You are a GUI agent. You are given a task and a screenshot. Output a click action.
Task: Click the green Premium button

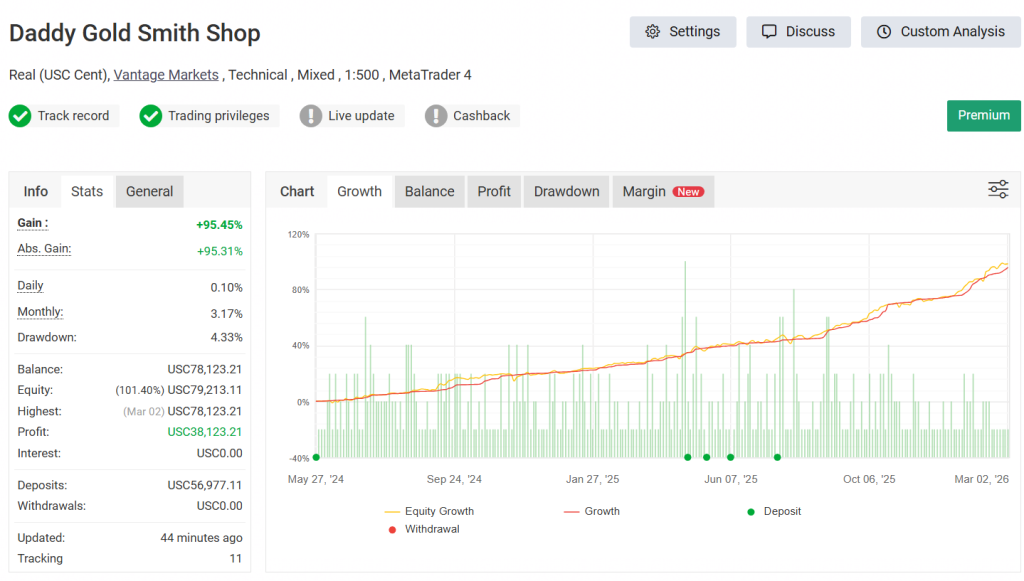coord(983,116)
